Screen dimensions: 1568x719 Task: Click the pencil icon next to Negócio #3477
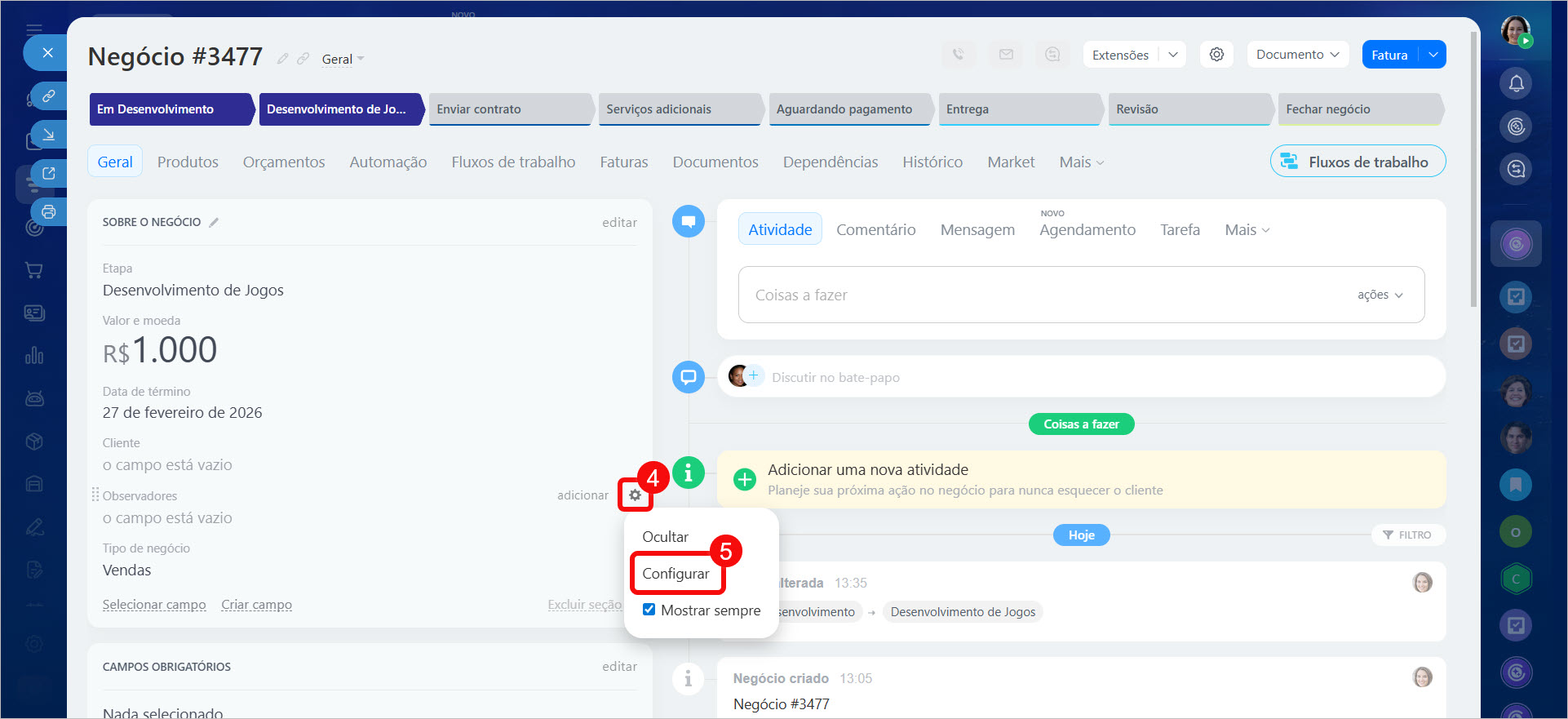click(x=282, y=59)
